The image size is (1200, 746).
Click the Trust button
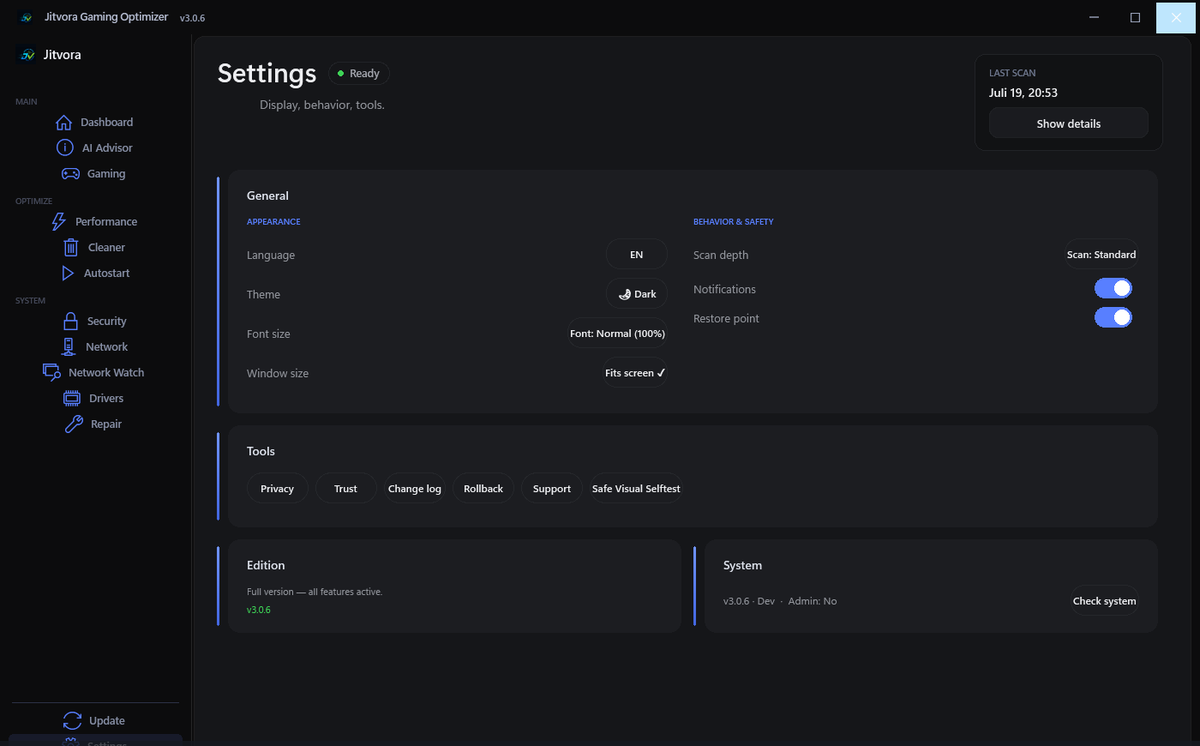click(x=346, y=489)
